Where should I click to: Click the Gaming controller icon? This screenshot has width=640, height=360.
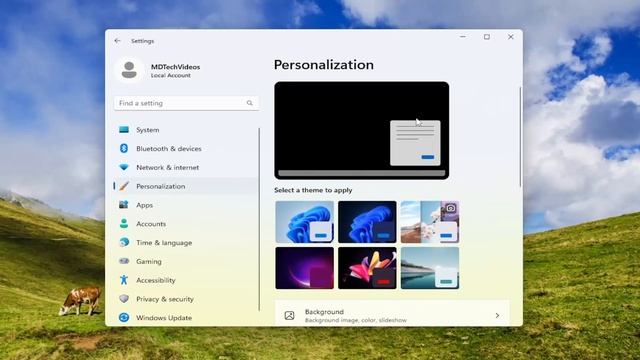coord(124,261)
